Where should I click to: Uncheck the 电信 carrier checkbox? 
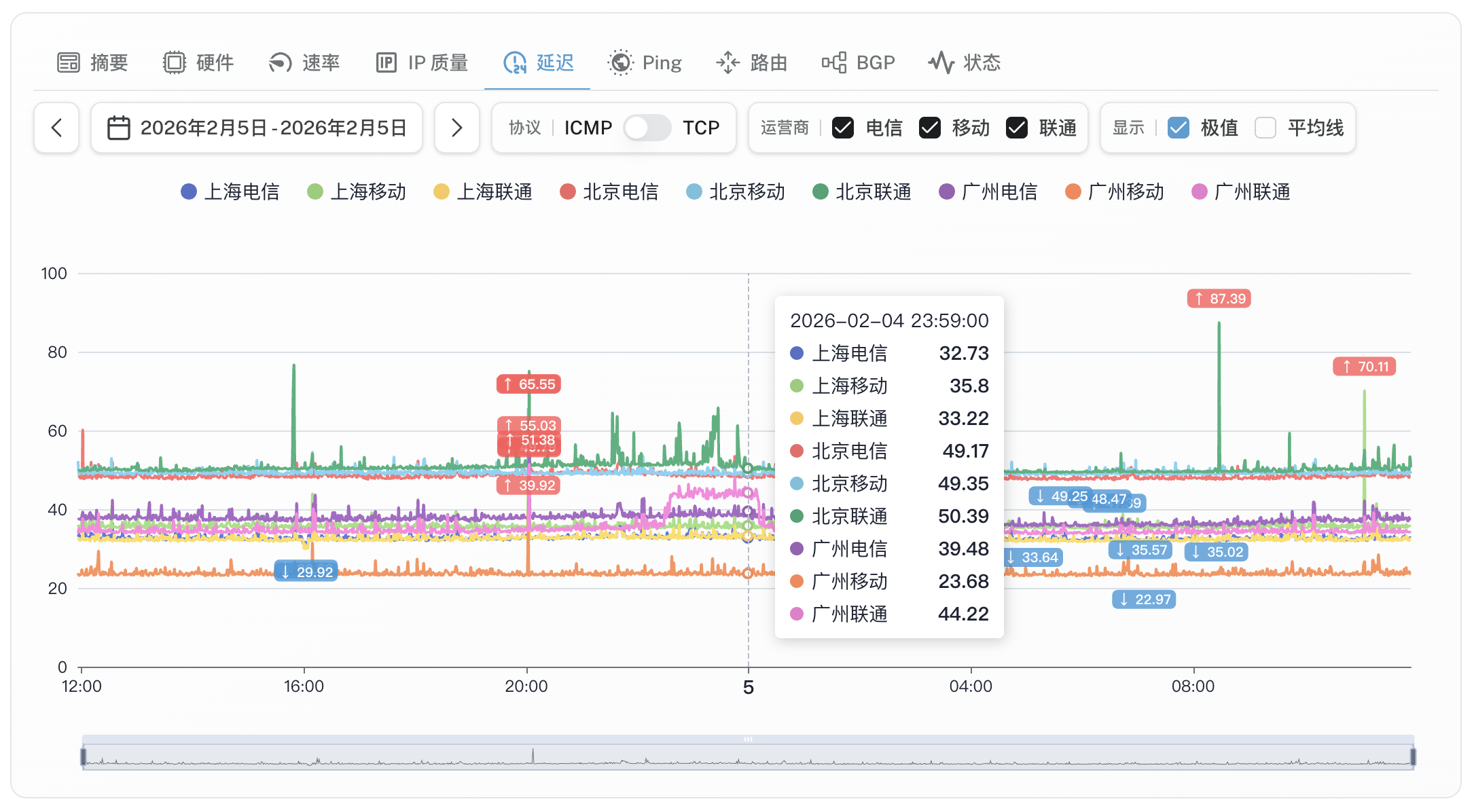[842, 128]
